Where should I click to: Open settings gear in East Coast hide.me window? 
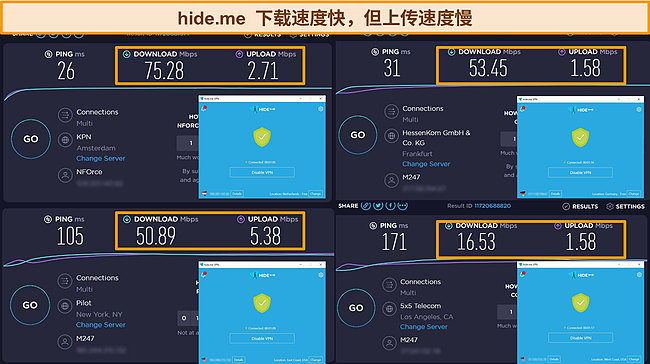(x=320, y=274)
